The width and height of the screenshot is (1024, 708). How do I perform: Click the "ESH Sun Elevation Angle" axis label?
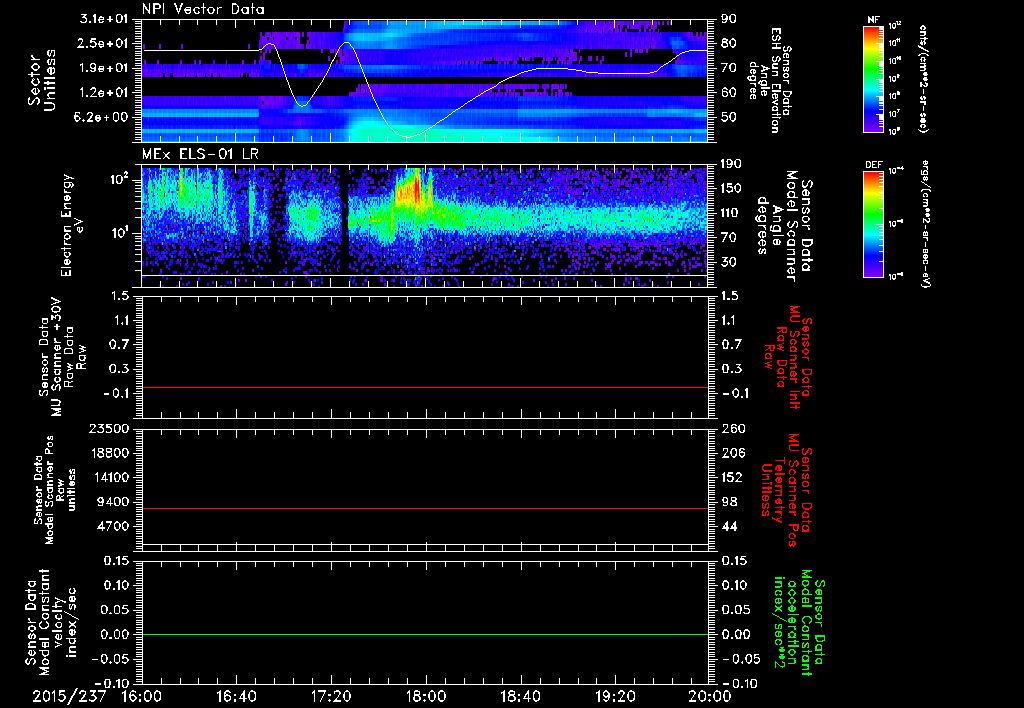[770, 80]
